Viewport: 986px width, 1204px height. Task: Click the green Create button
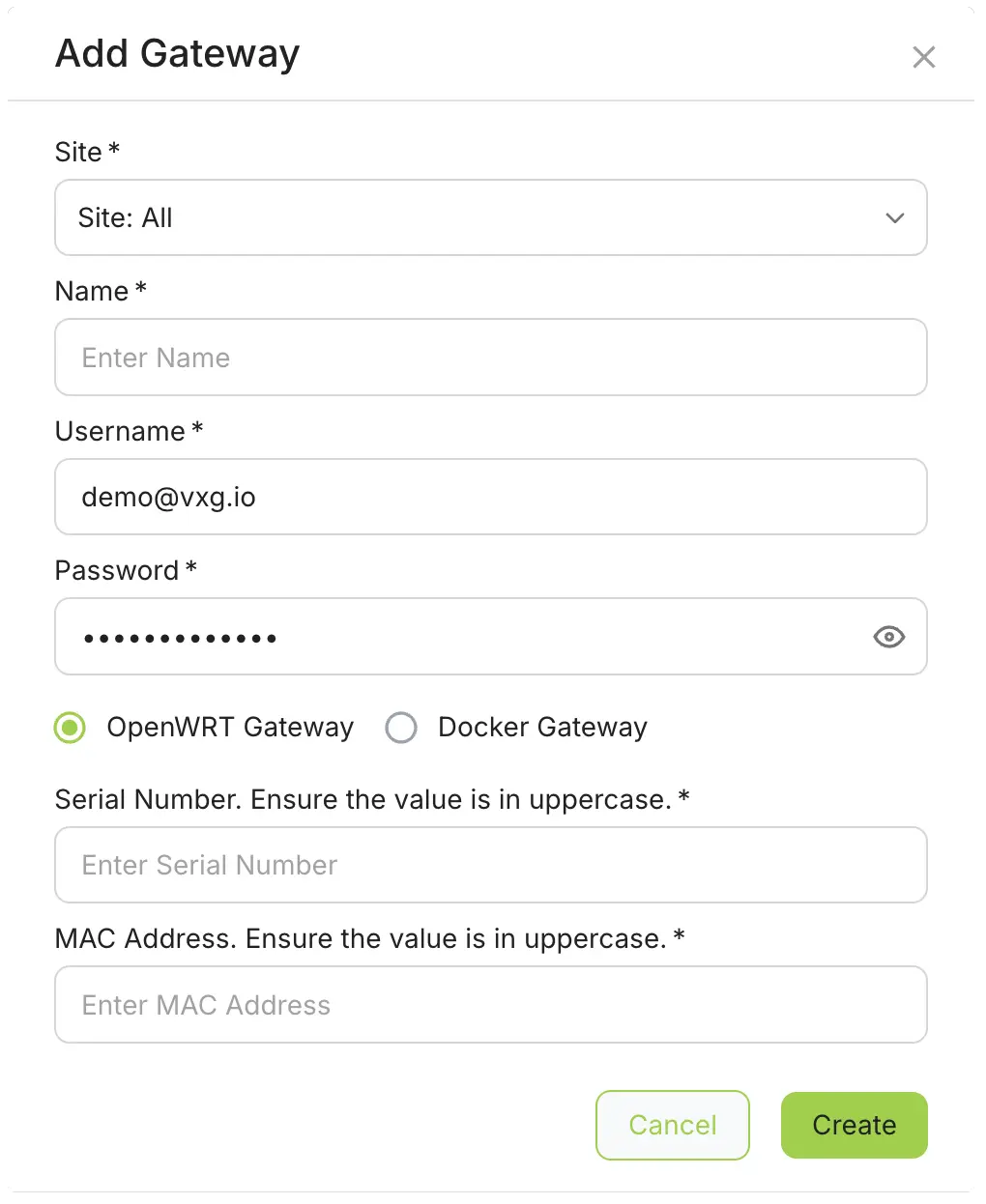coord(854,1125)
